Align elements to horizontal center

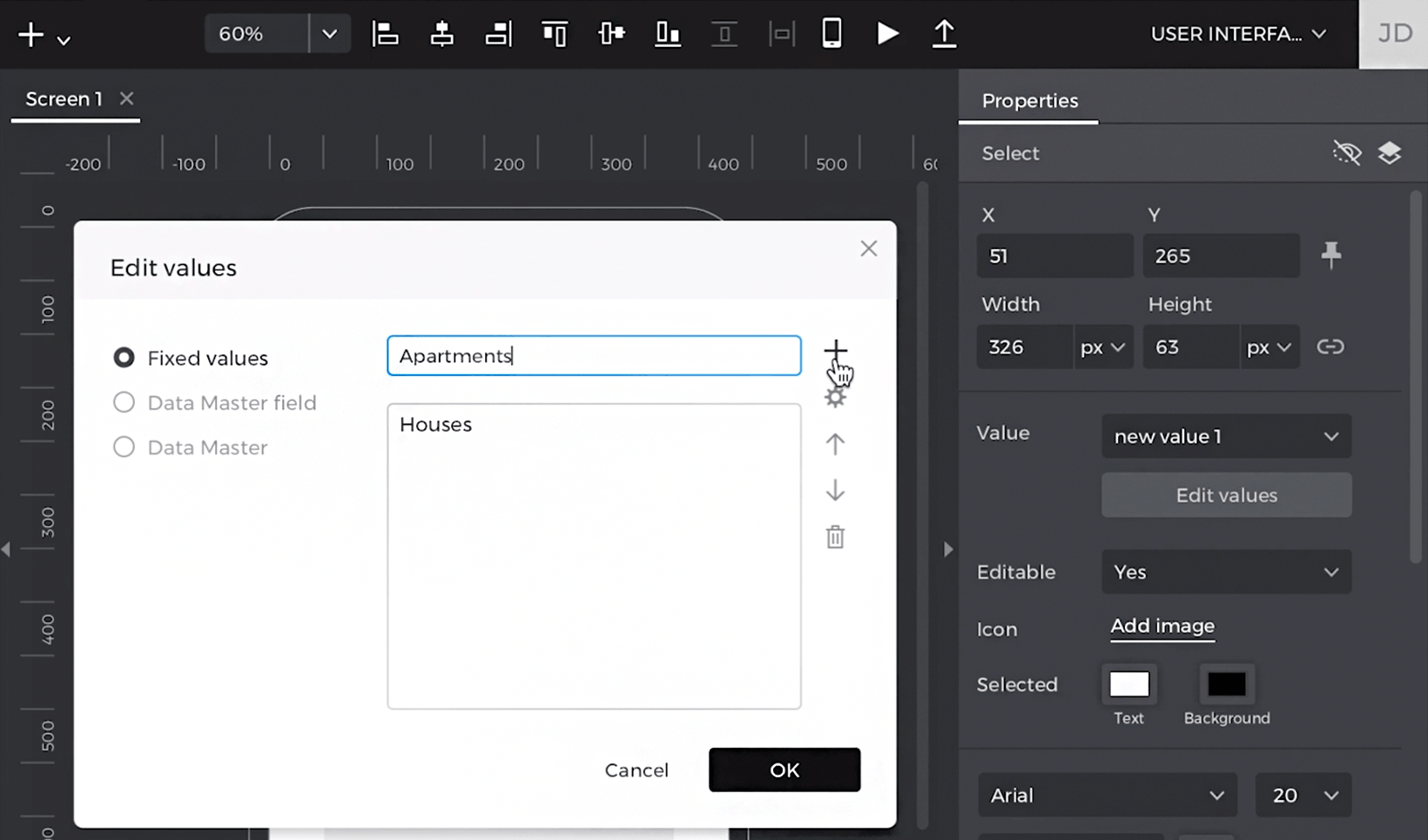pyautogui.click(x=441, y=34)
